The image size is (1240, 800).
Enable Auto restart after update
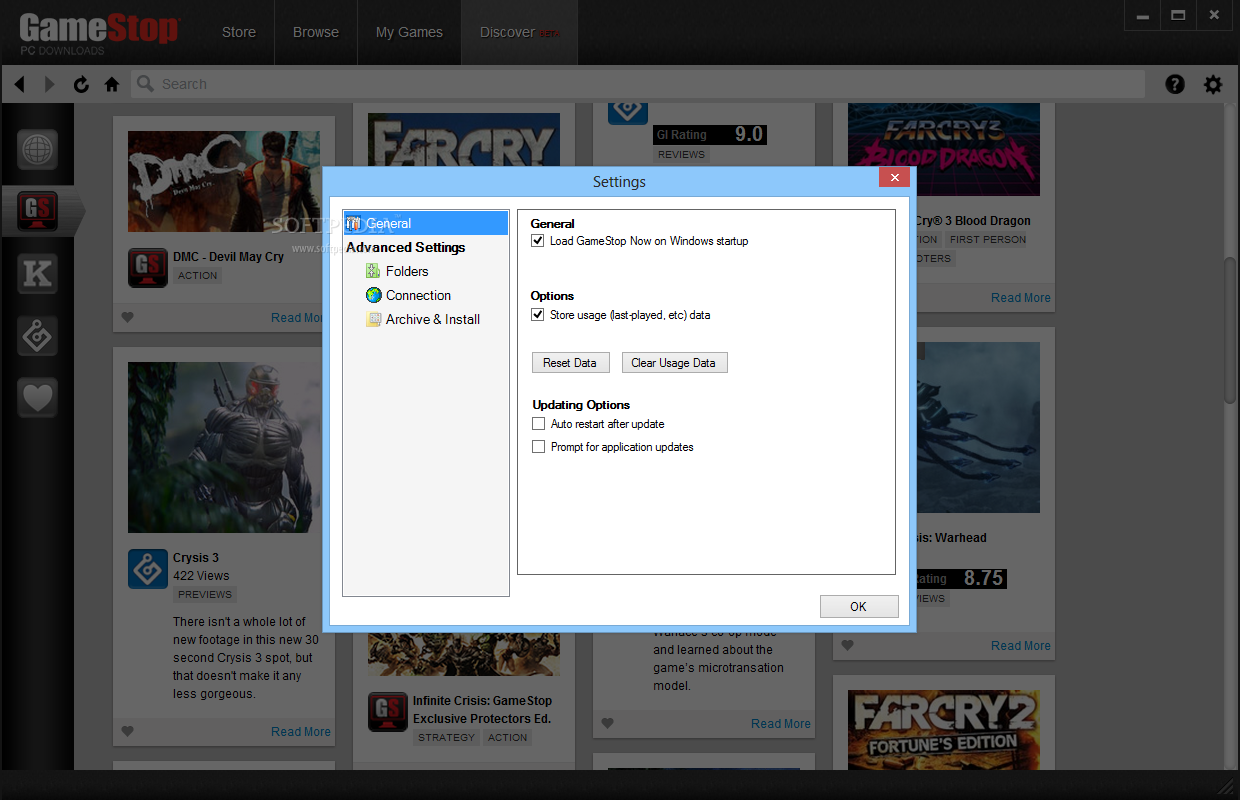pos(538,424)
